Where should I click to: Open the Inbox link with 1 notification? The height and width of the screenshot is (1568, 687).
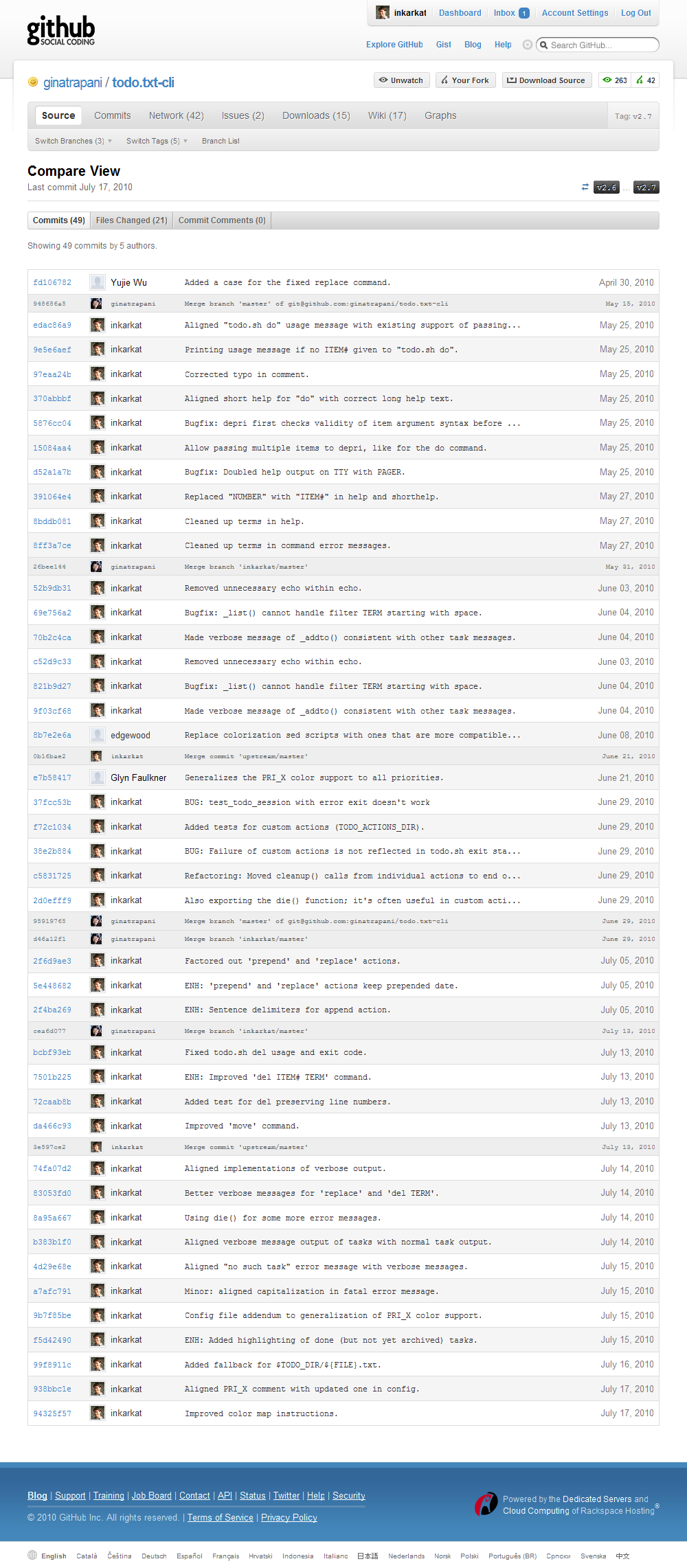[x=510, y=13]
